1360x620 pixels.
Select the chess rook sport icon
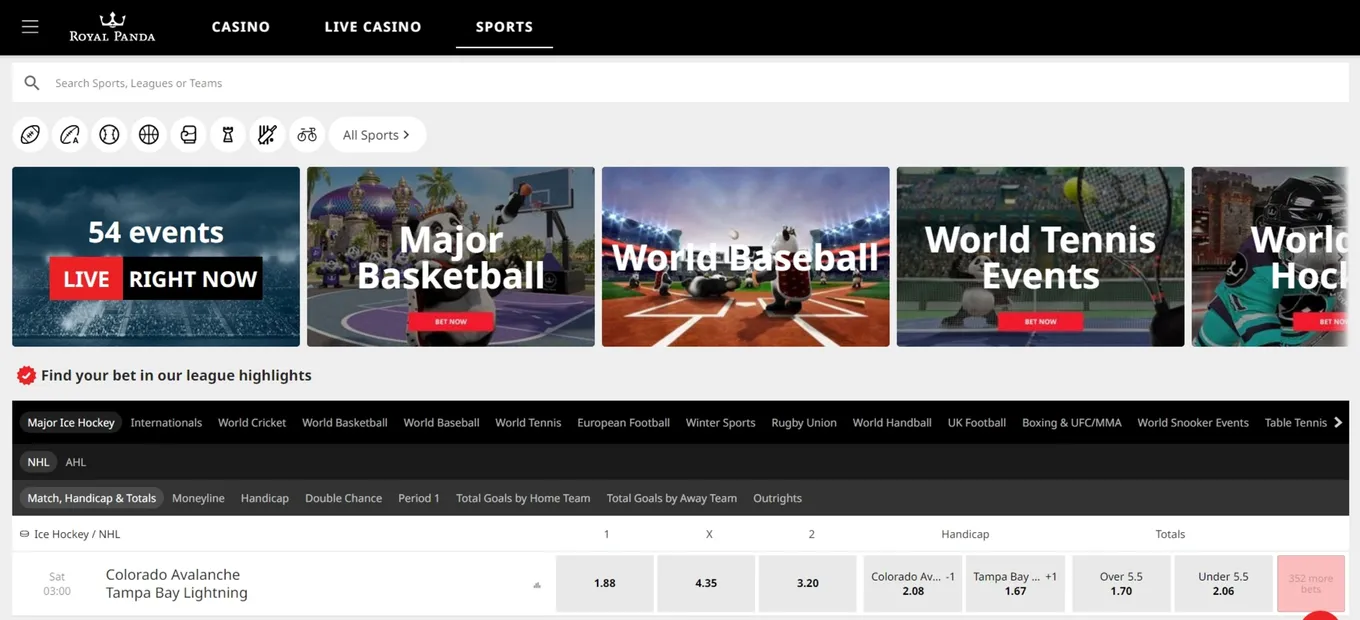(x=228, y=134)
